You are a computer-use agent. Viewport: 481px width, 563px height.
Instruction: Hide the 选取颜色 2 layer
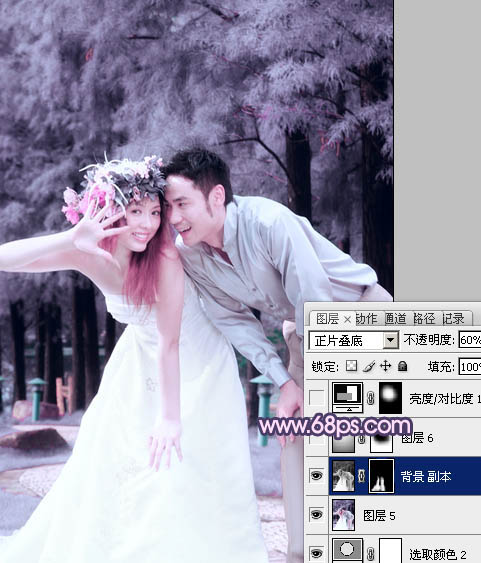click(316, 553)
